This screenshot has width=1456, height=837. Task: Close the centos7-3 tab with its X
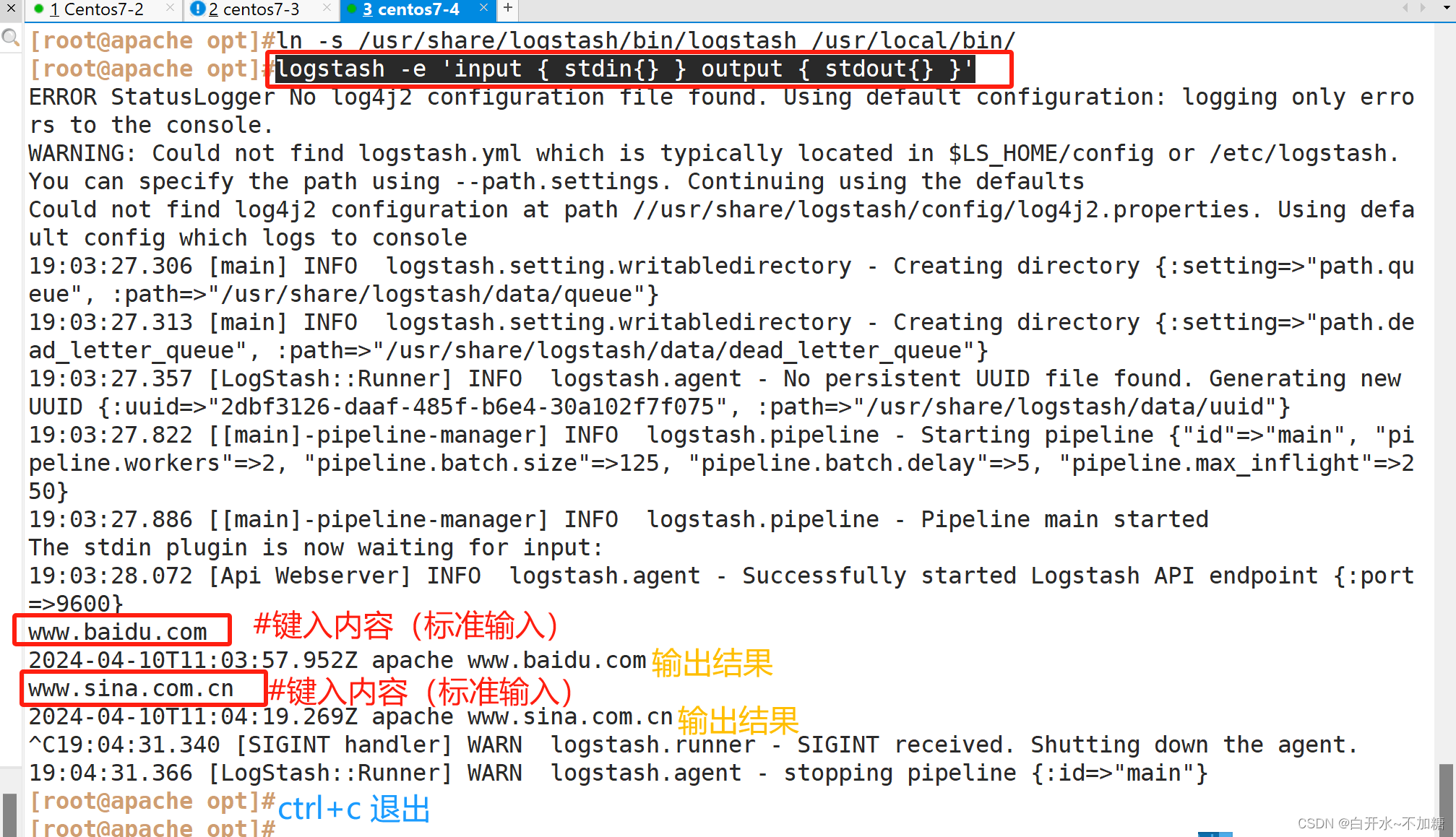pyautogui.click(x=327, y=8)
